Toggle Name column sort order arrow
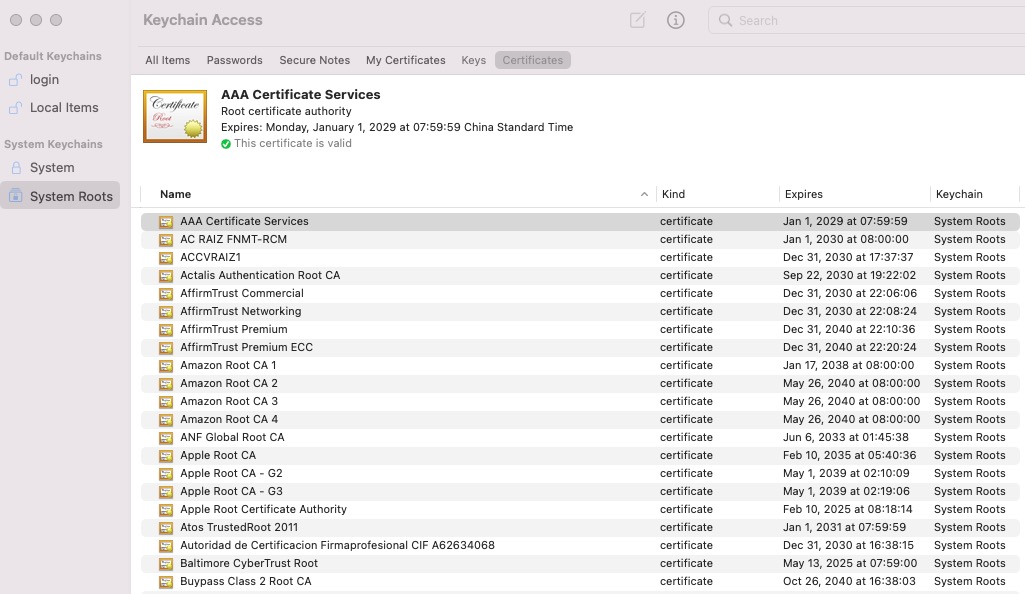This screenshot has height=594, width=1025. pyautogui.click(x=644, y=194)
